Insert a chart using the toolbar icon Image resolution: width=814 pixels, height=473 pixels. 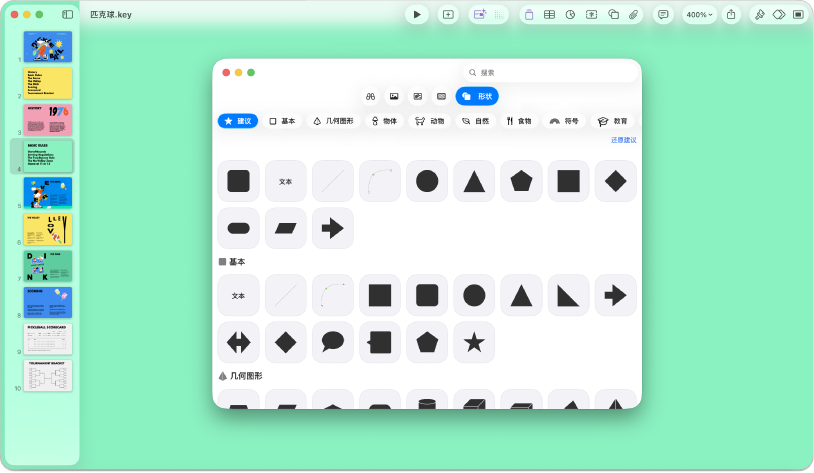coord(570,15)
